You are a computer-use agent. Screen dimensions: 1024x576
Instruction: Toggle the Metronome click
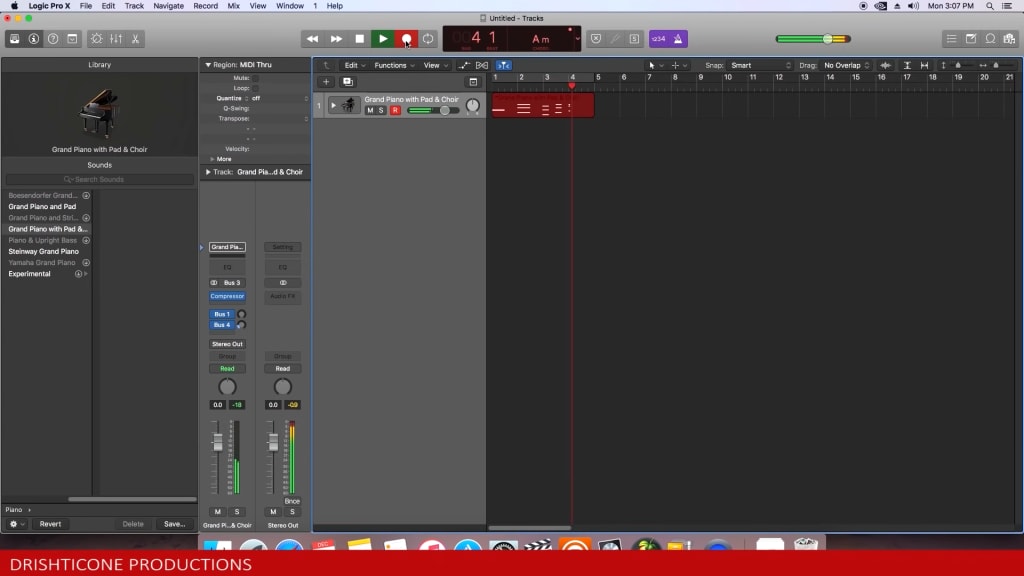click(x=678, y=39)
